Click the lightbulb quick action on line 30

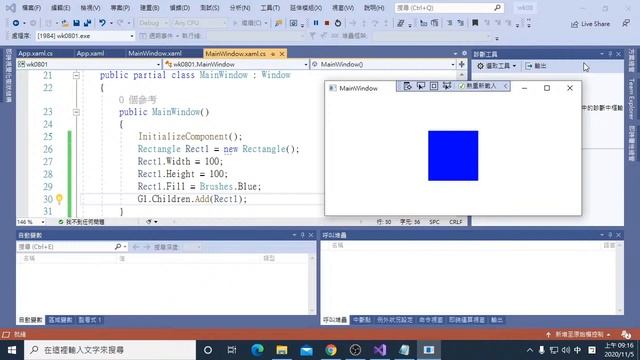point(60,199)
